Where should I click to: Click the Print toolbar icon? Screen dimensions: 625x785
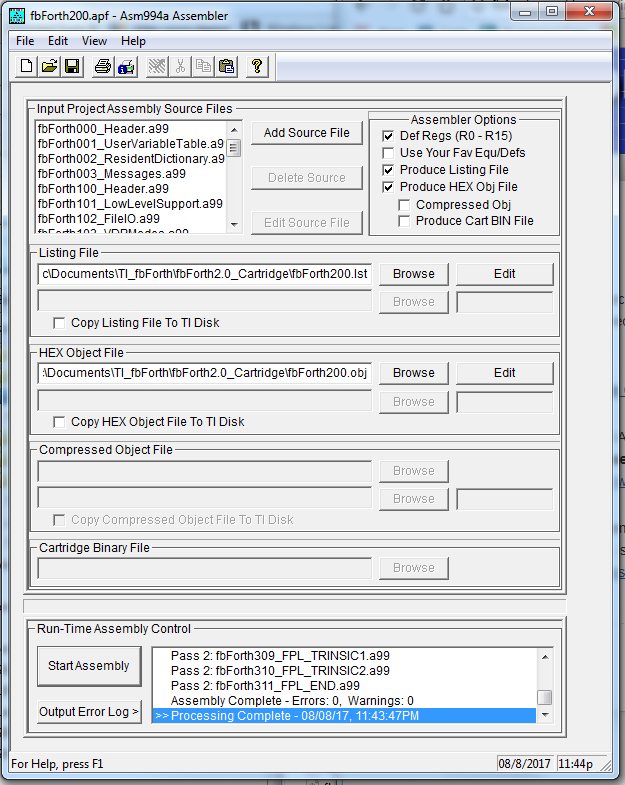point(103,66)
